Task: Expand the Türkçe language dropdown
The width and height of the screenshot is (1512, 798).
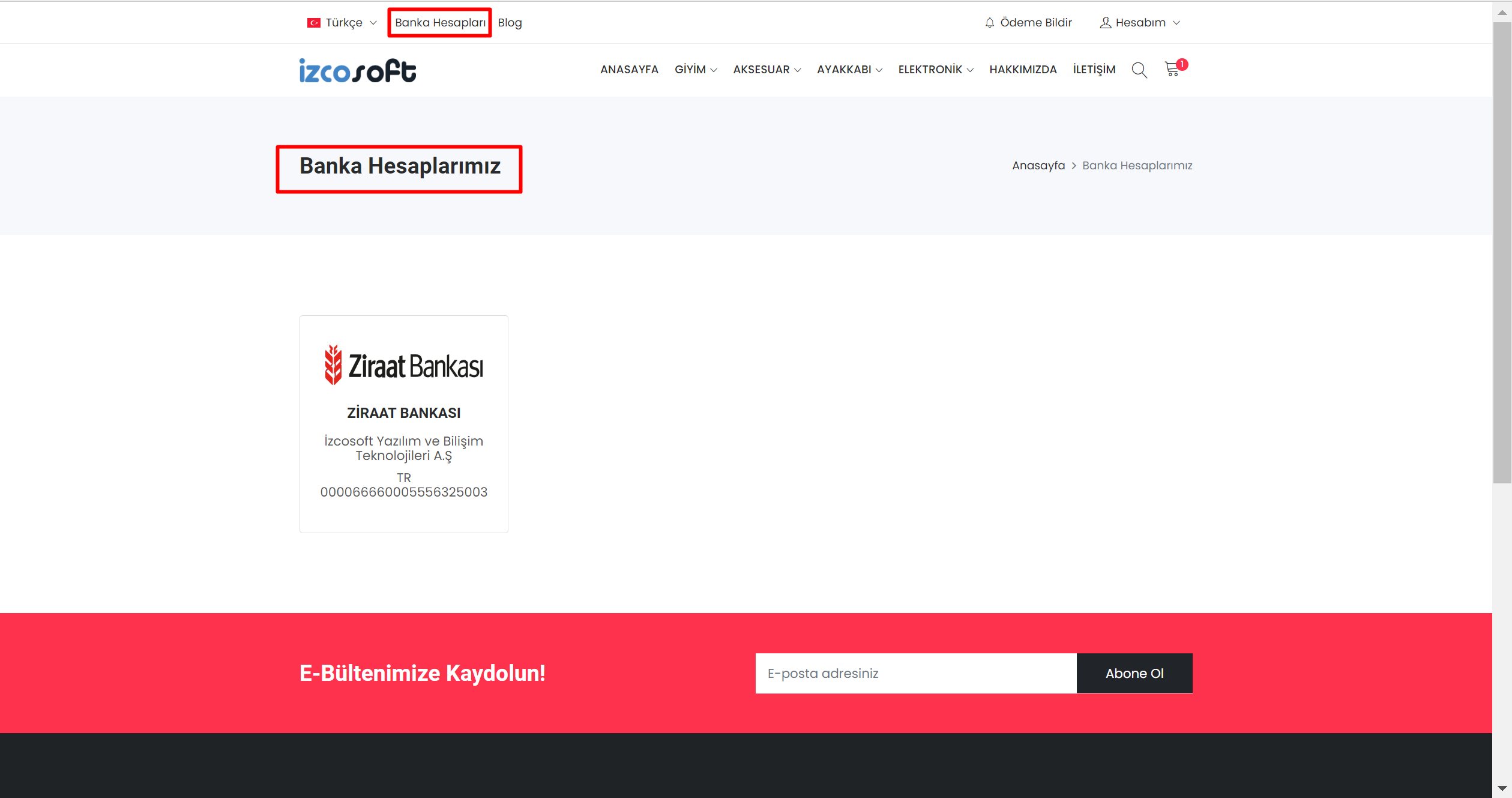Action: (x=351, y=23)
